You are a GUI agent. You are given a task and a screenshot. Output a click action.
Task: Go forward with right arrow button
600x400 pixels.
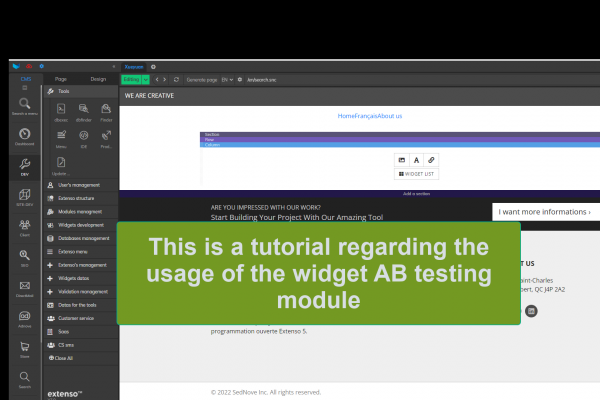(165, 80)
